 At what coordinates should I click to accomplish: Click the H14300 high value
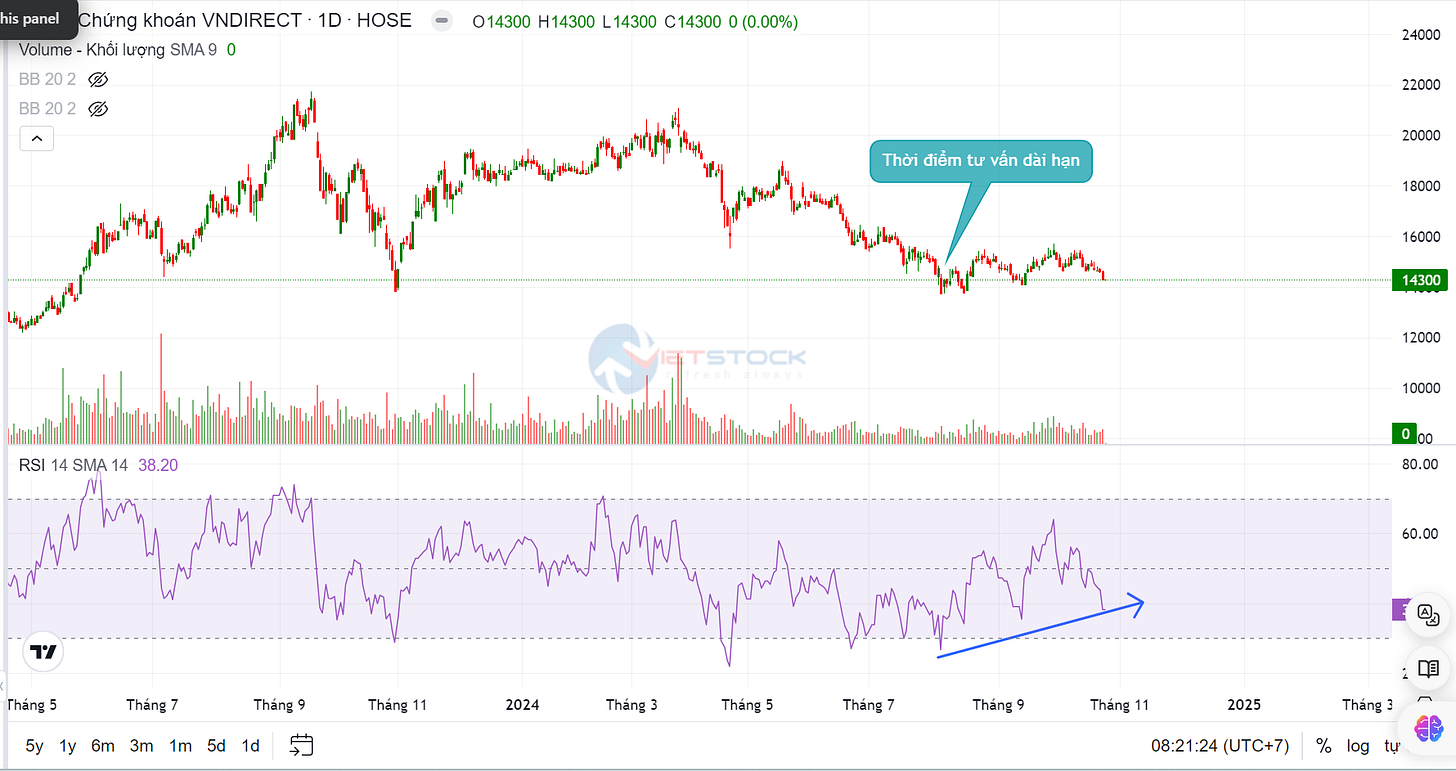point(569,21)
